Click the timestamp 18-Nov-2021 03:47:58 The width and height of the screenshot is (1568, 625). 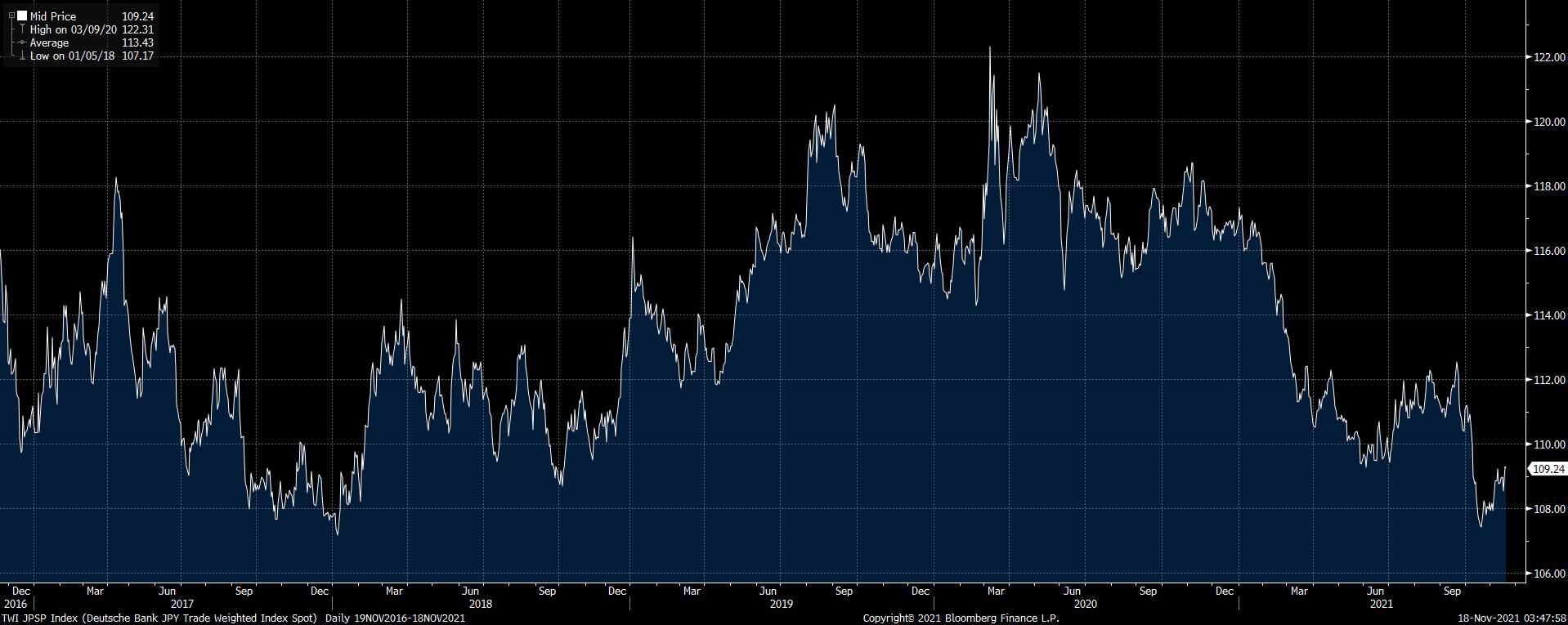pyautogui.click(x=1513, y=618)
